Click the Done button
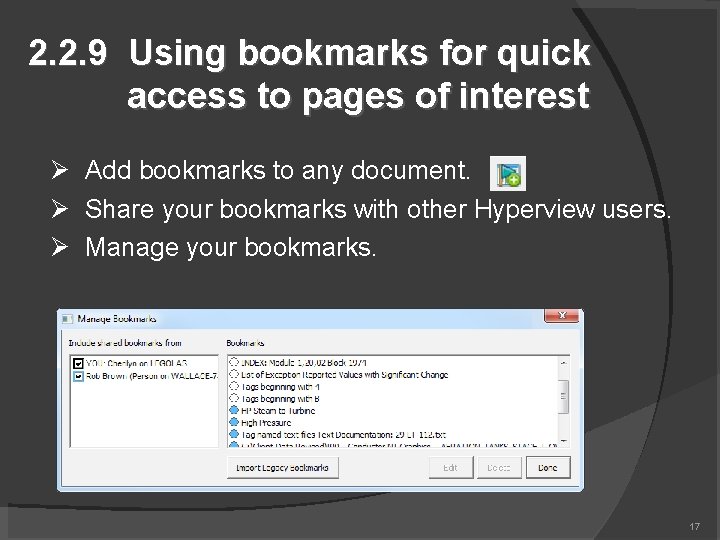 pos(548,467)
